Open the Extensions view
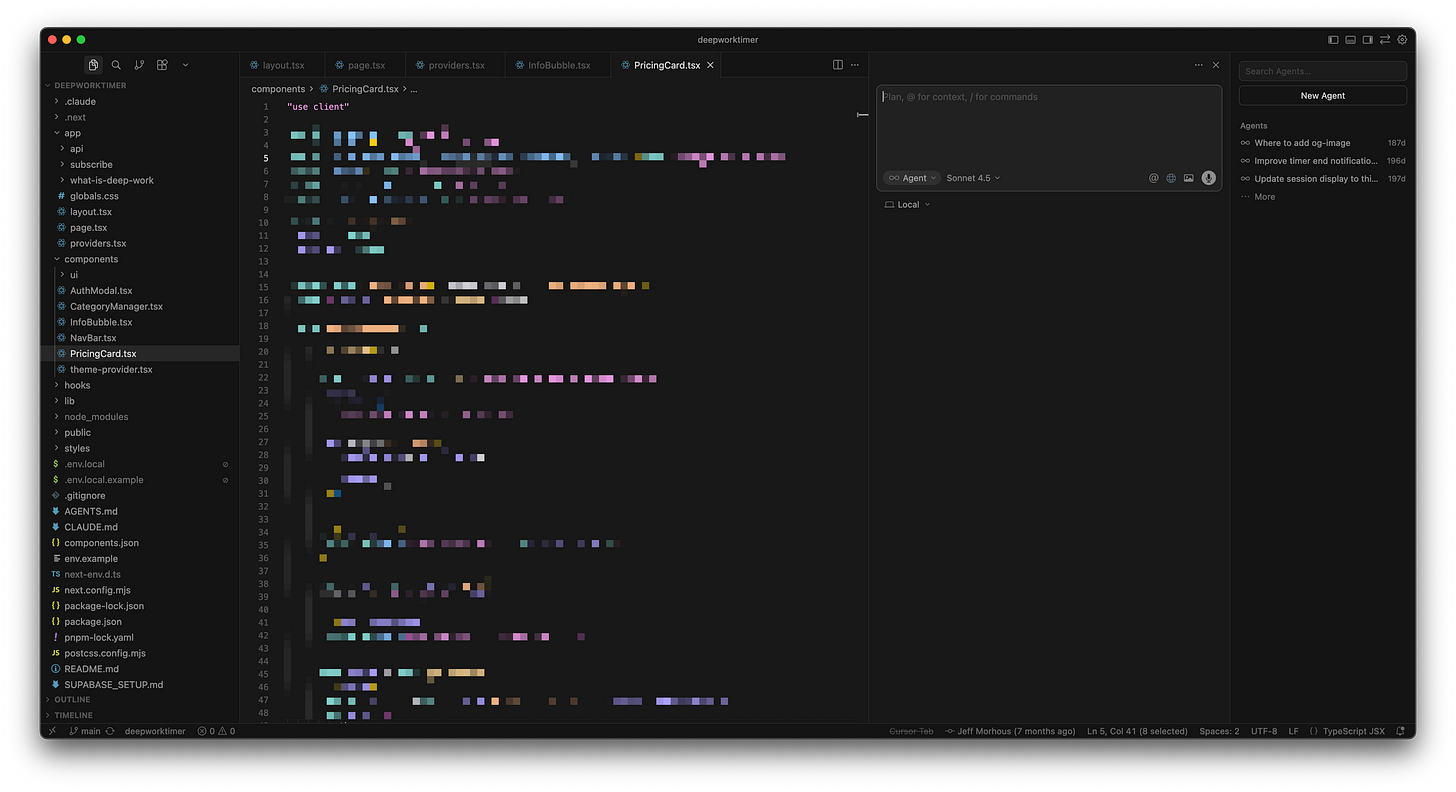 [162, 64]
